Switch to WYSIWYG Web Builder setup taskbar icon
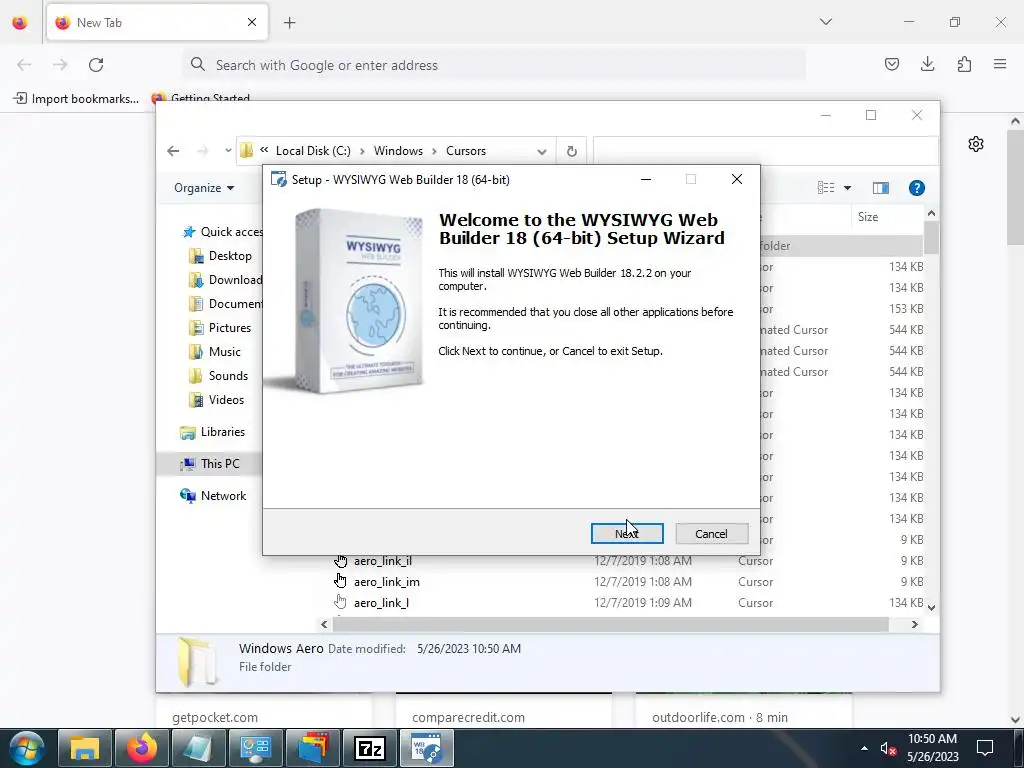 point(427,748)
